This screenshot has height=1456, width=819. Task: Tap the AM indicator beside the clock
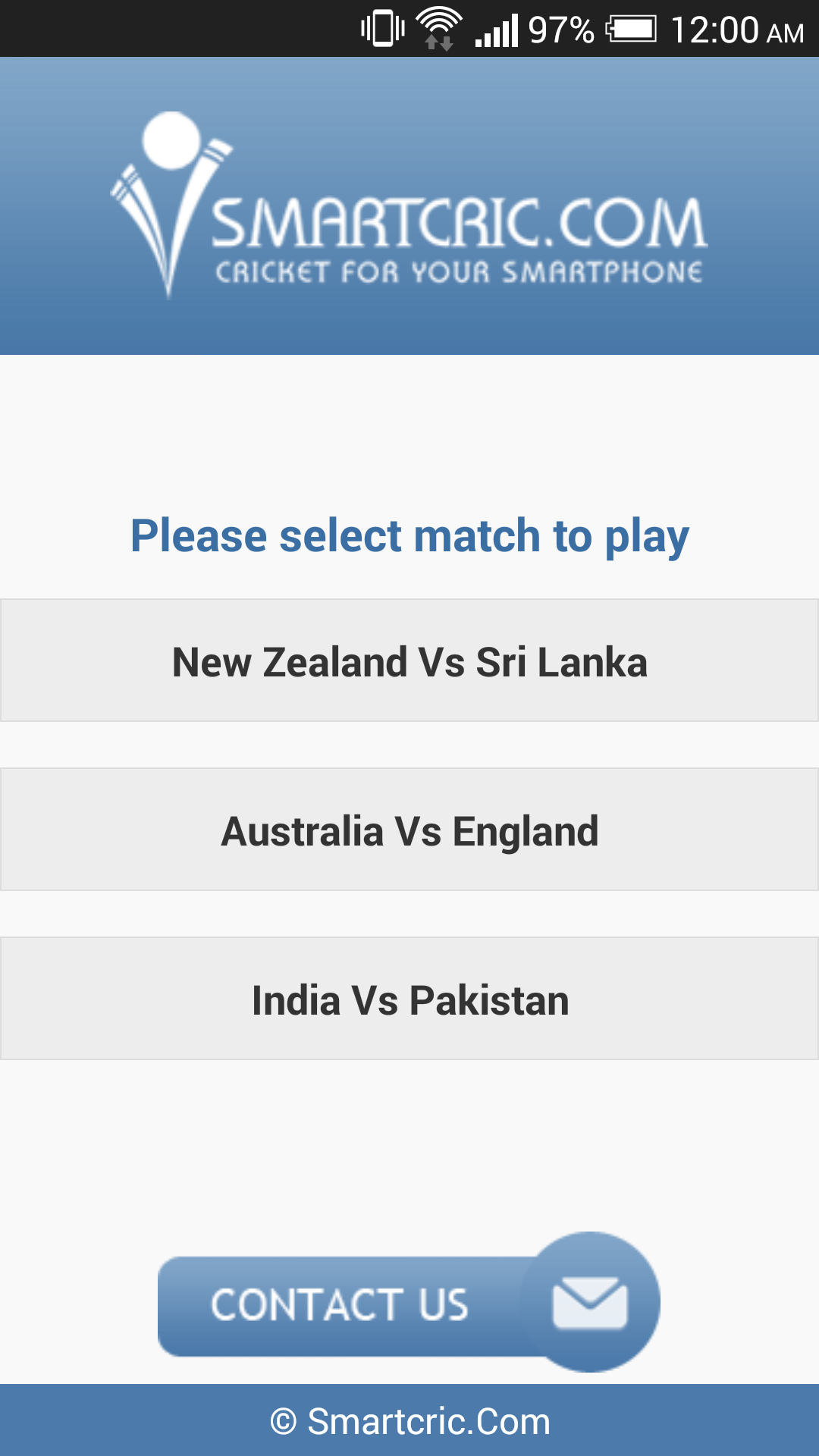coord(785,33)
